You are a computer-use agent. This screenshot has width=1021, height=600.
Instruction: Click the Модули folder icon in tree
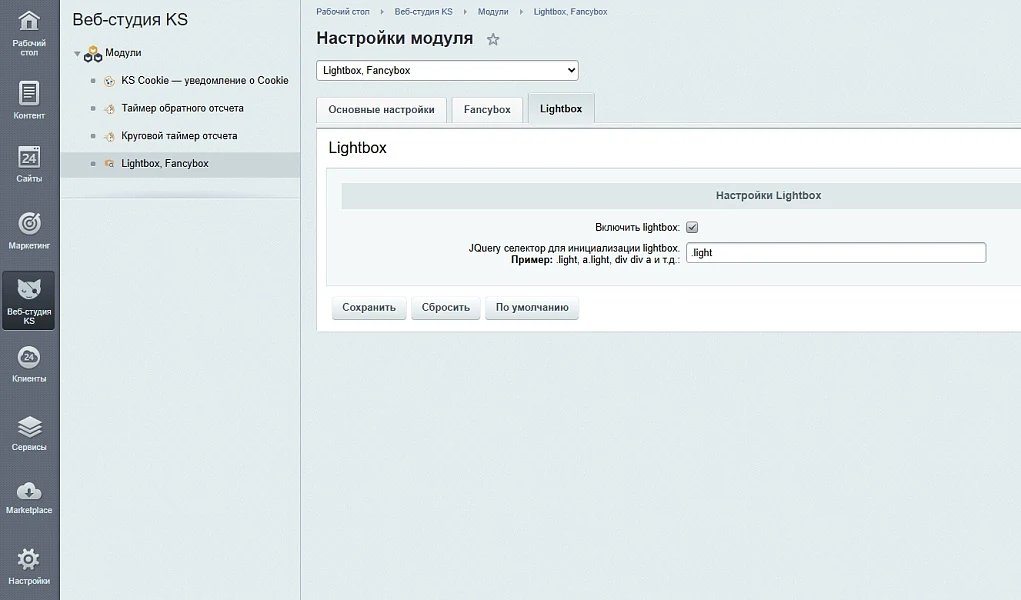point(93,54)
